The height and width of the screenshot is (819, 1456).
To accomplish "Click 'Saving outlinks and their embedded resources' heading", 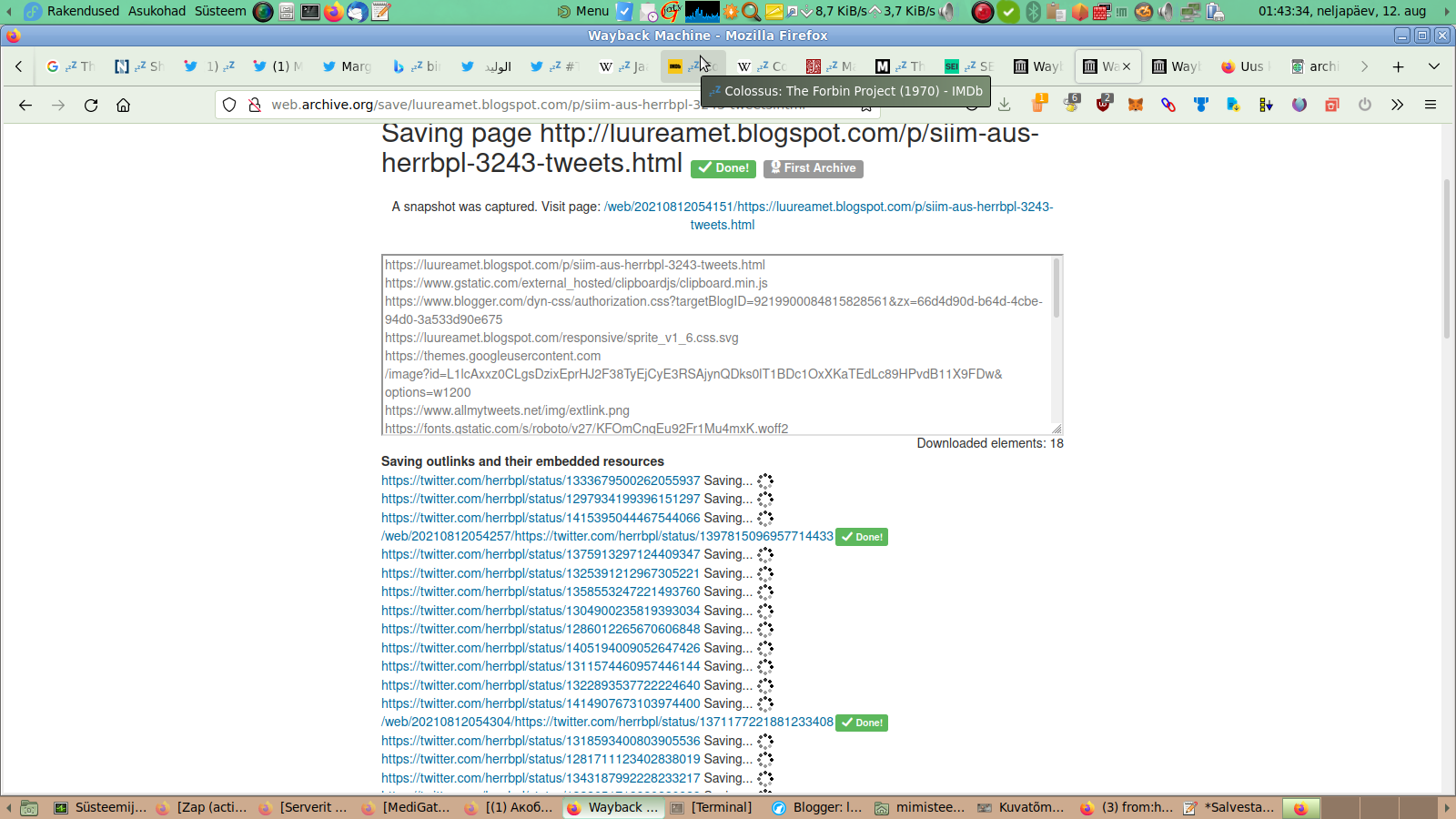I will coord(522,461).
